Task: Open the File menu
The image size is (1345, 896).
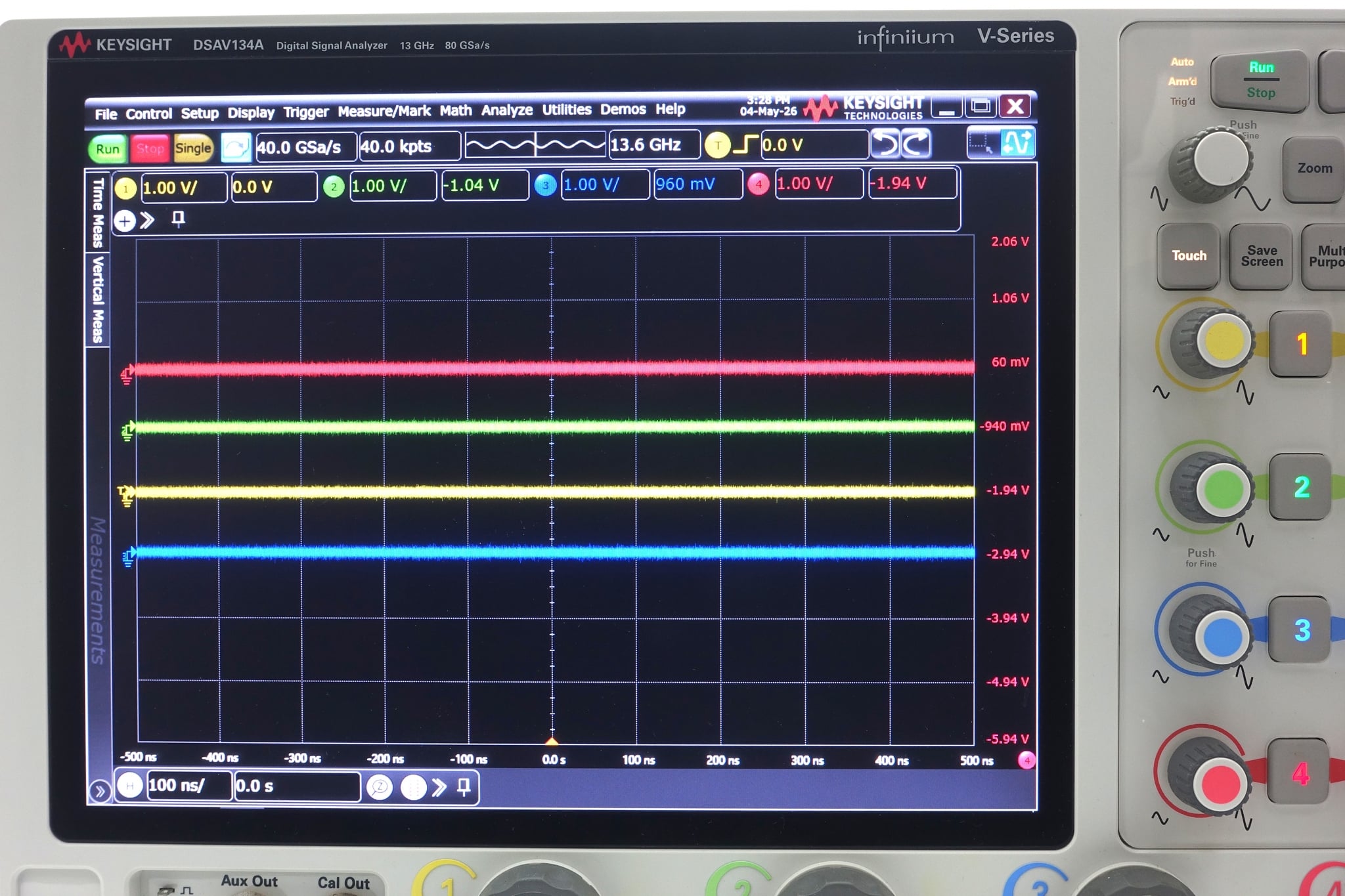Action: point(105,114)
